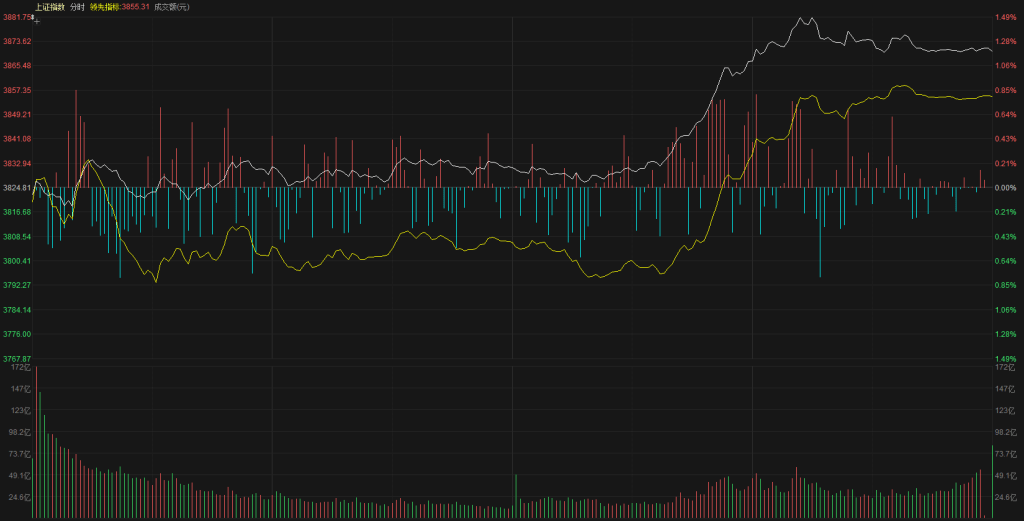Click the 98.2亿 volume label on left axis

(x=19, y=432)
